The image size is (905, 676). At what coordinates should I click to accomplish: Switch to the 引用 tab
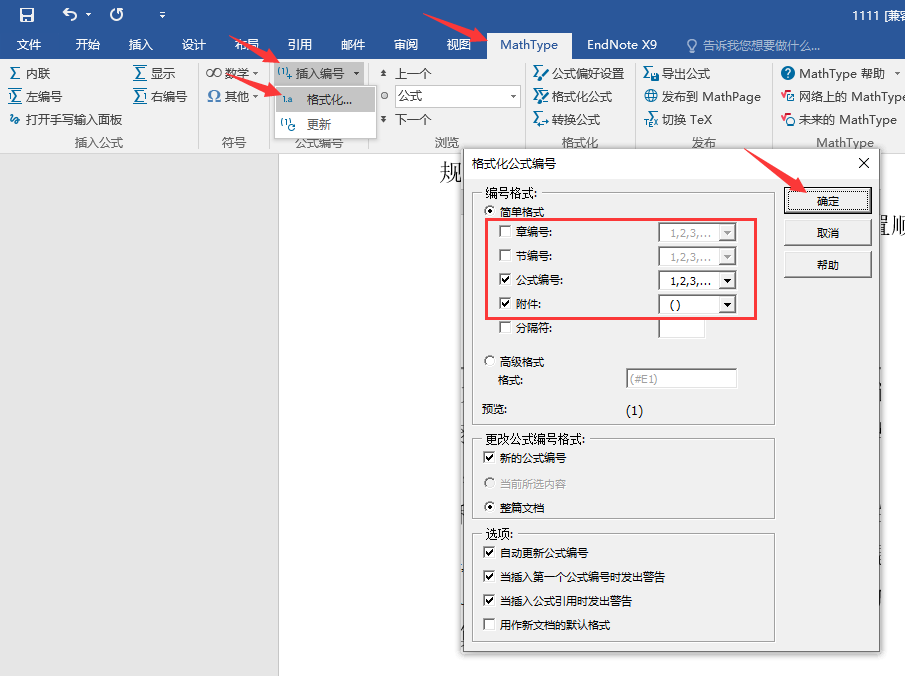point(300,45)
